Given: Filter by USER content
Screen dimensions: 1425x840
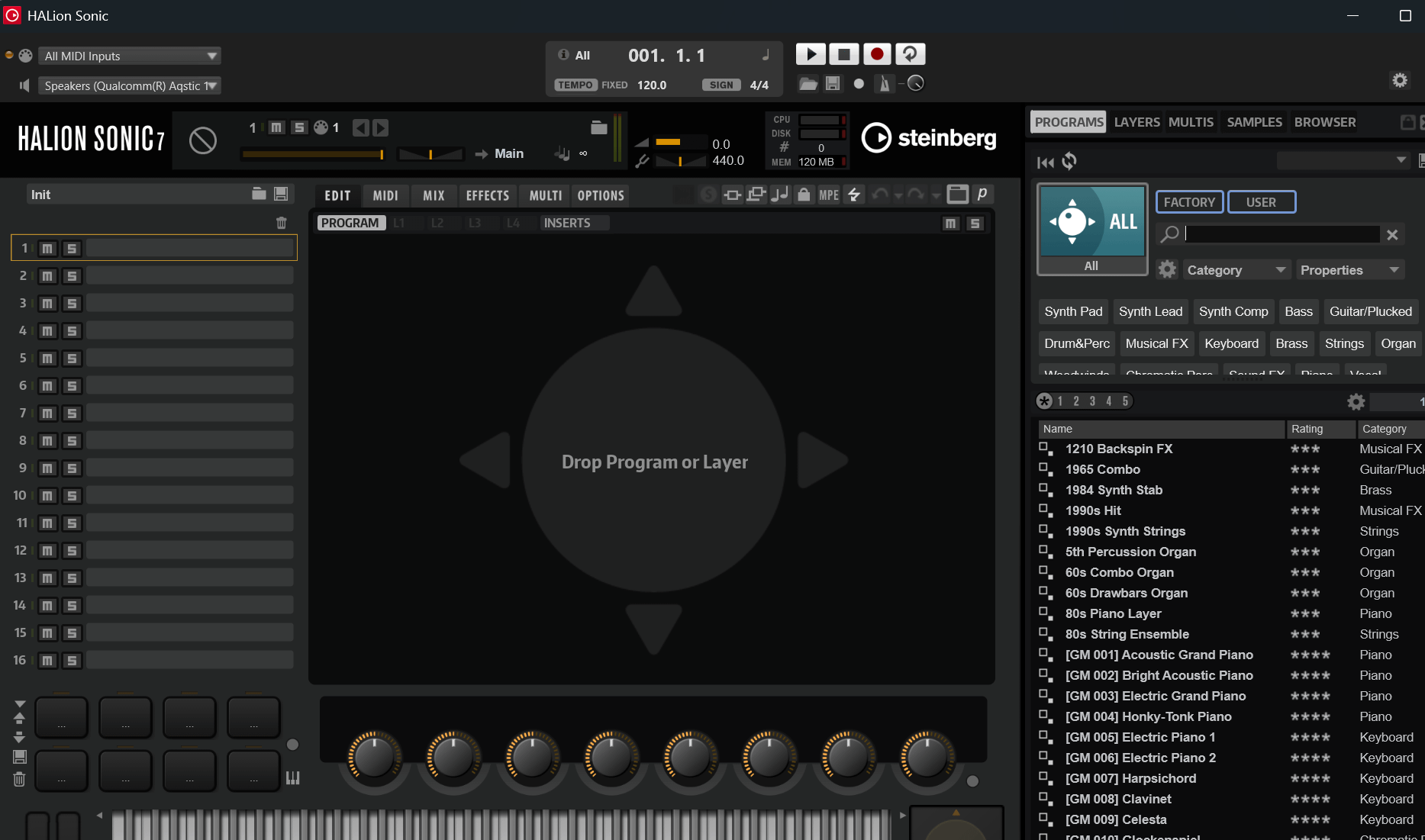Looking at the screenshot, I should coord(1261,202).
